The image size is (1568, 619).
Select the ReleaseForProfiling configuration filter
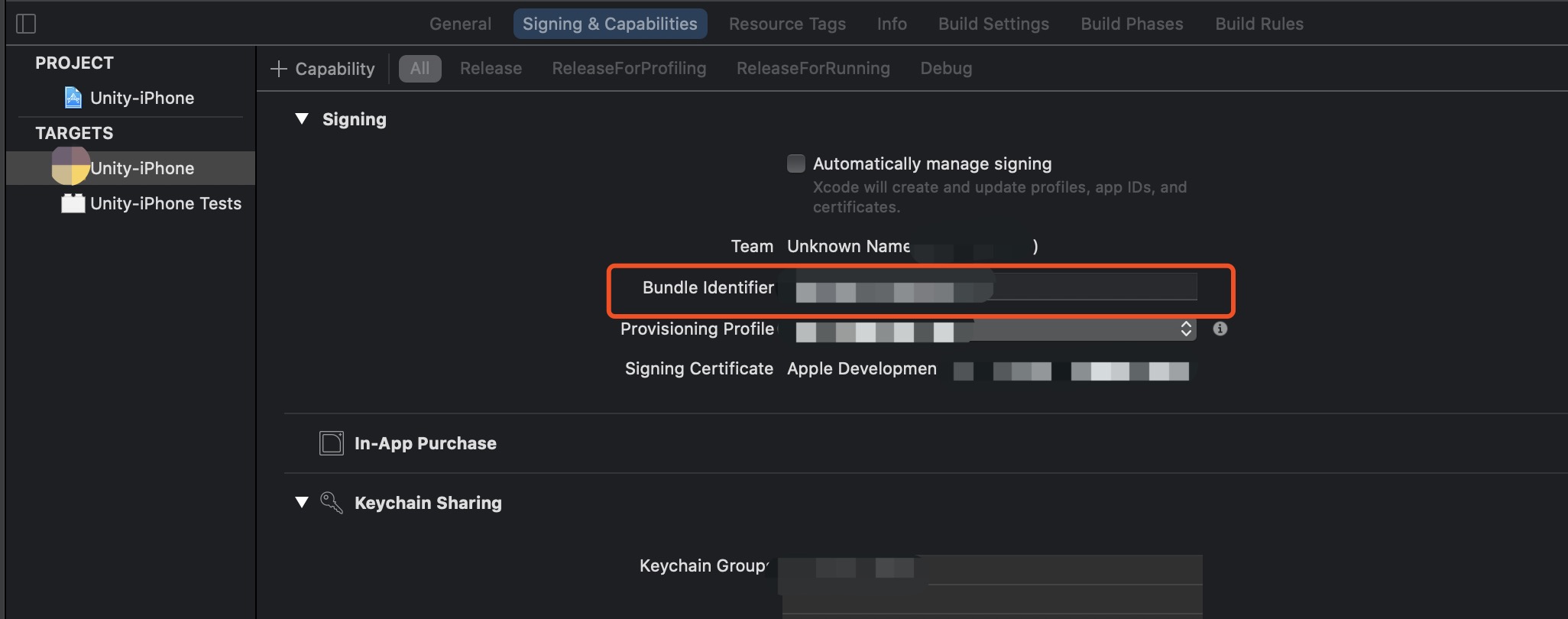[x=629, y=68]
